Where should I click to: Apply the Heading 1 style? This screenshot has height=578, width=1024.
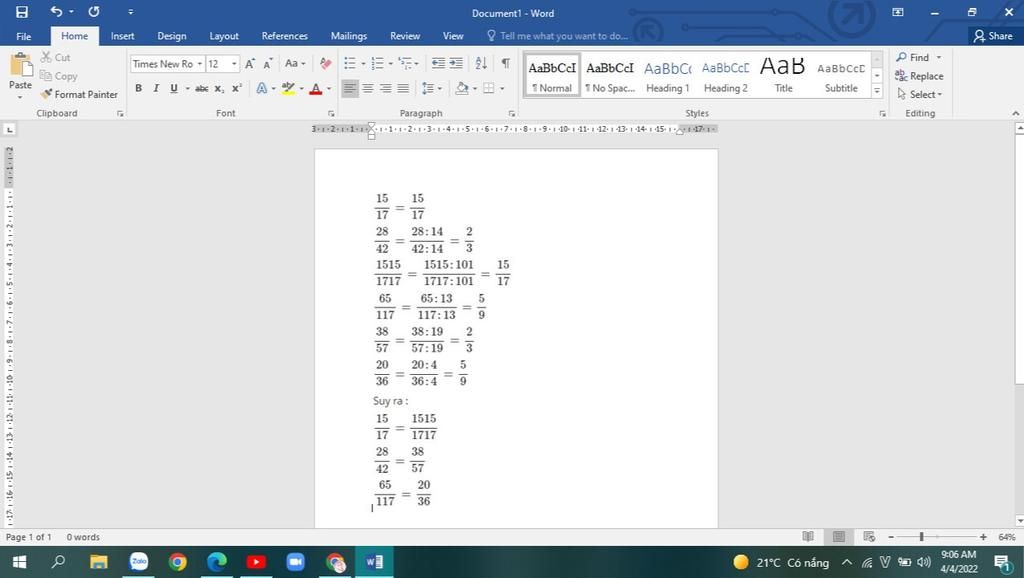click(x=667, y=76)
